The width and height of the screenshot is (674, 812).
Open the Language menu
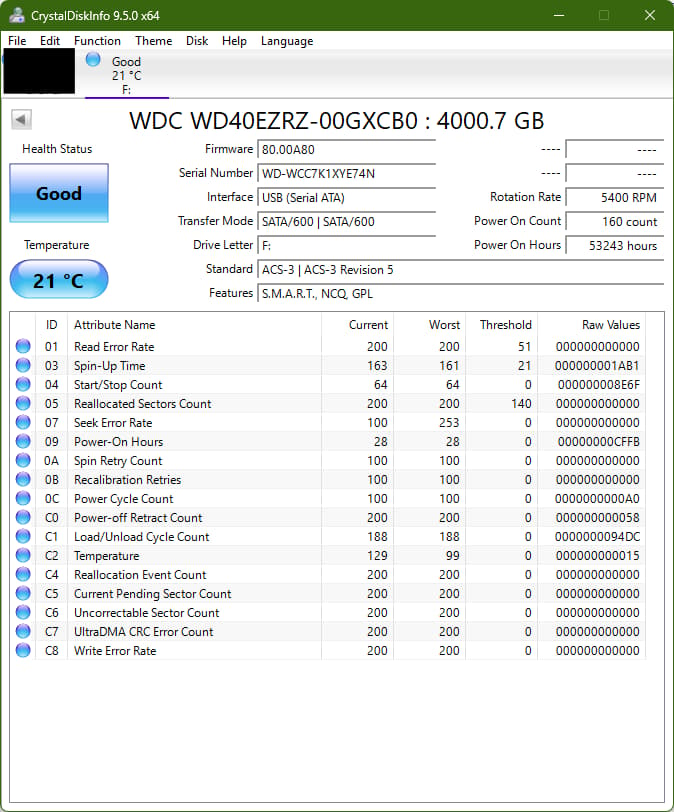287,41
